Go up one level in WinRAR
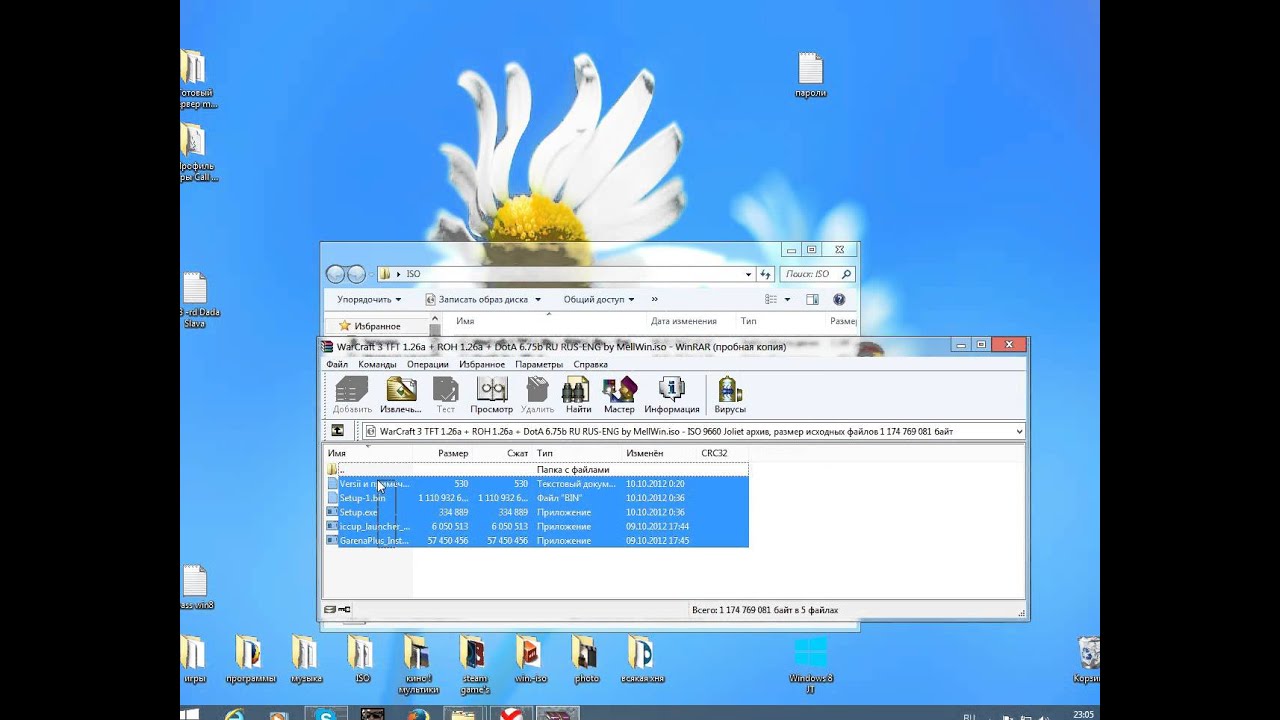Screen dimensions: 1280x720 point(338,431)
